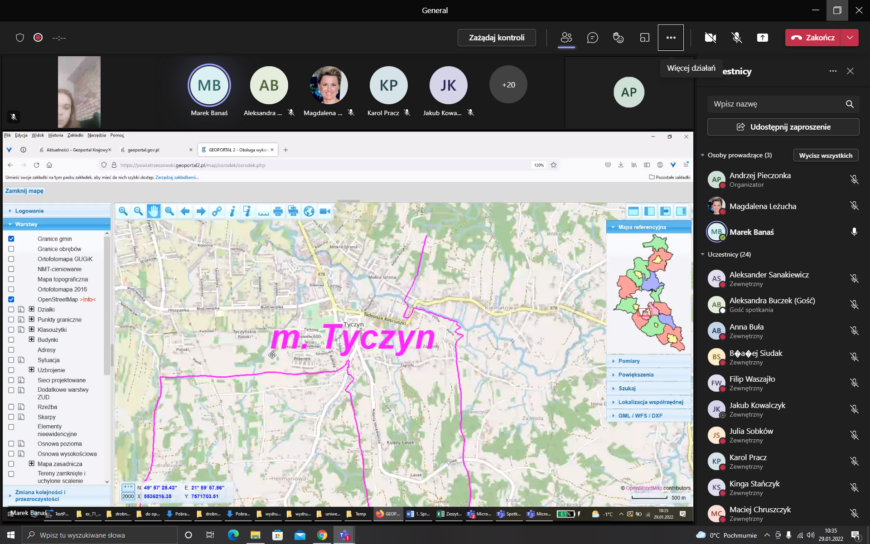Enable the NMT-cieniowanie layer
Viewport: 870px width, 544px height.
[11, 269]
